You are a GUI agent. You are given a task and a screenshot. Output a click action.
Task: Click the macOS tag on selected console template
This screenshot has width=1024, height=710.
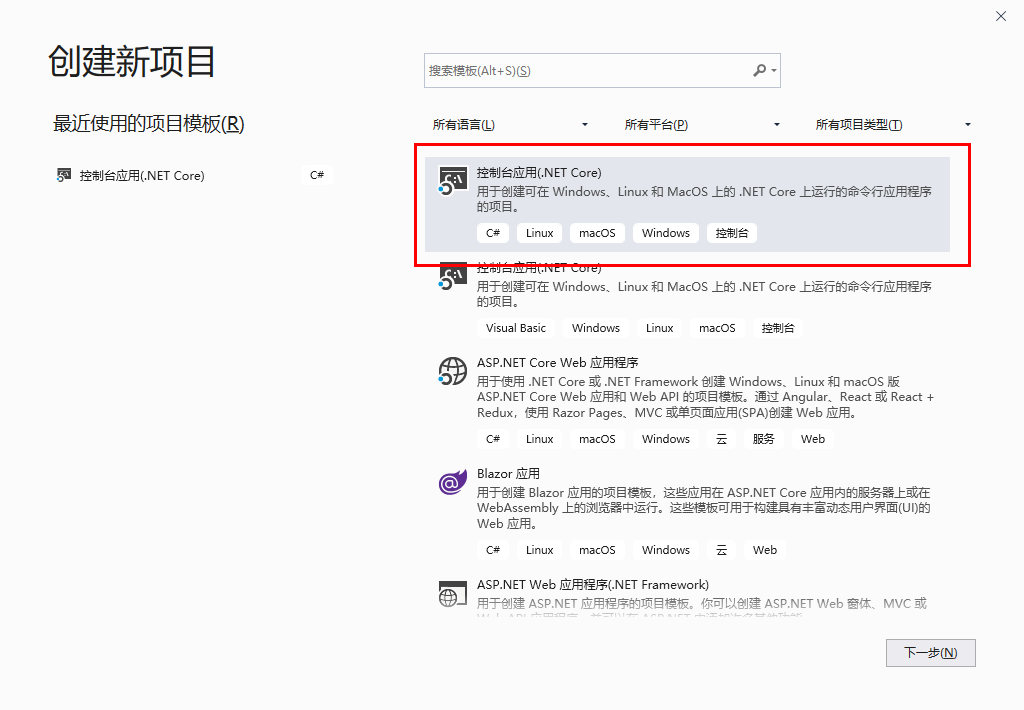coord(597,233)
